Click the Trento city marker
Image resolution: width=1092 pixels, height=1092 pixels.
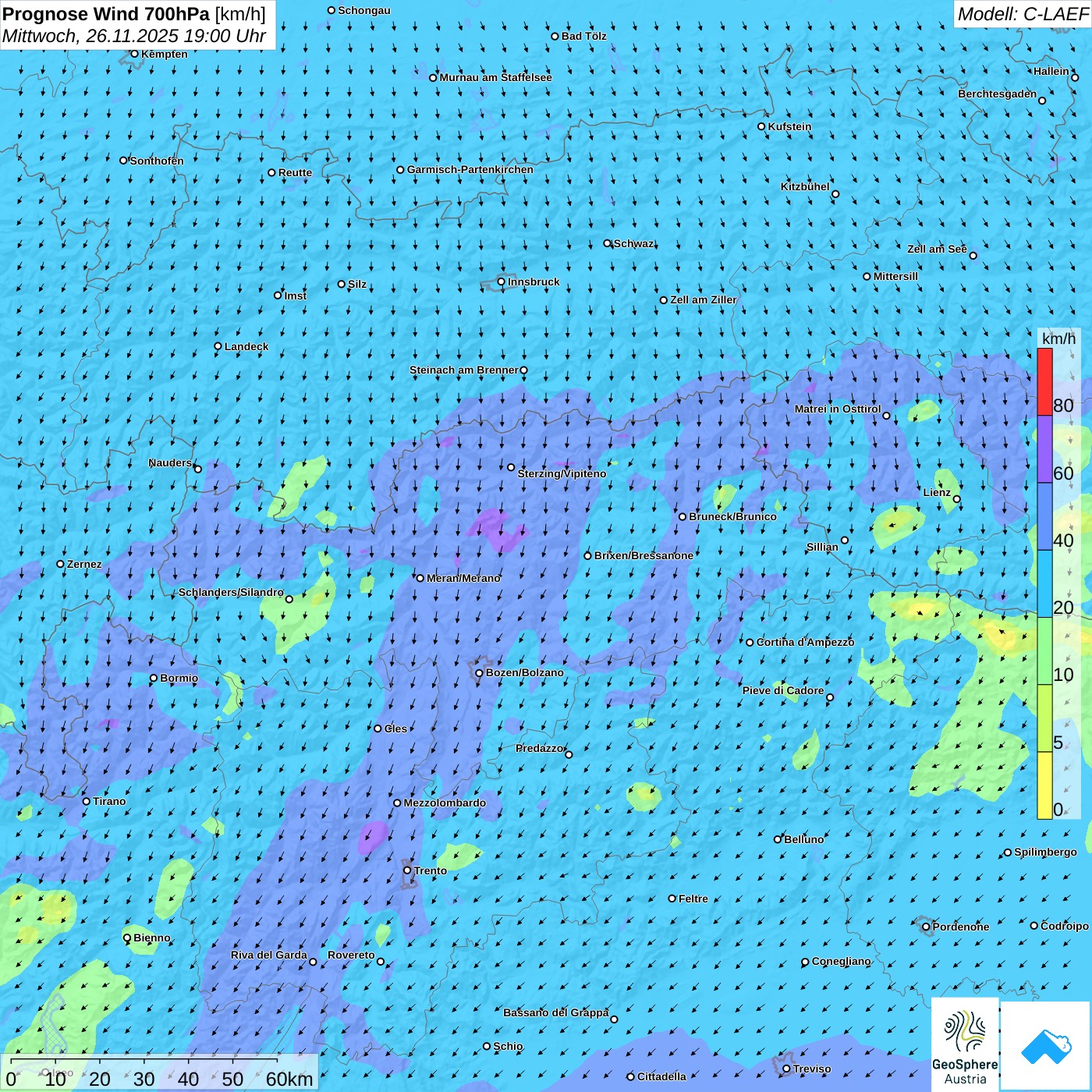[407, 870]
